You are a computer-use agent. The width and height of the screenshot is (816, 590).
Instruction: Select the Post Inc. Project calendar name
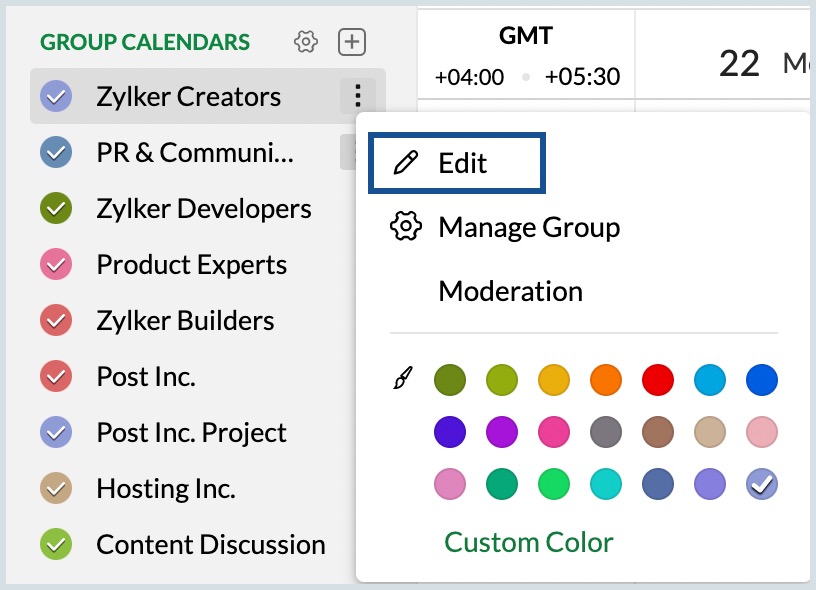click(191, 433)
